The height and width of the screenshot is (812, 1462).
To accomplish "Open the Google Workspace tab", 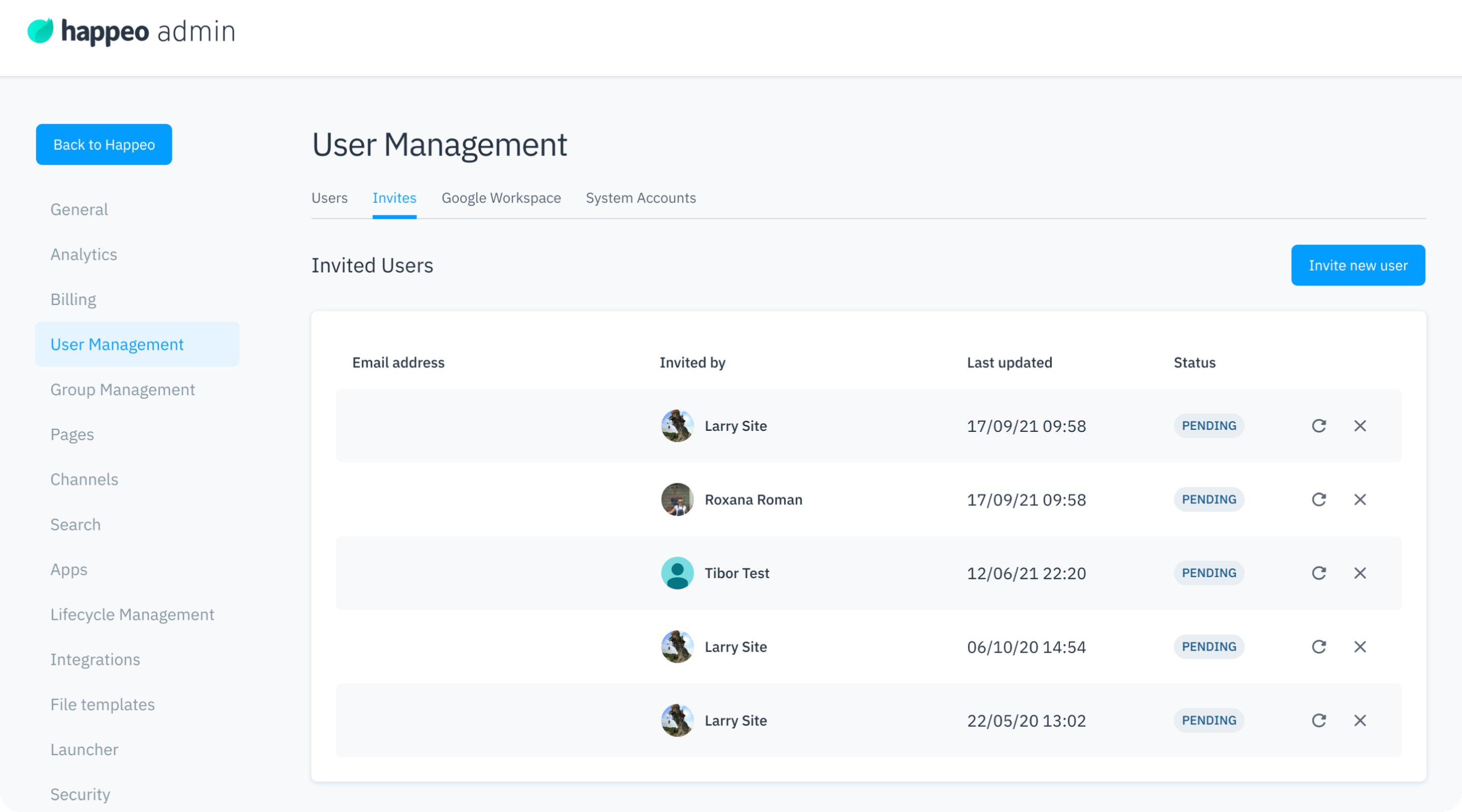I will pyautogui.click(x=501, y=198).
